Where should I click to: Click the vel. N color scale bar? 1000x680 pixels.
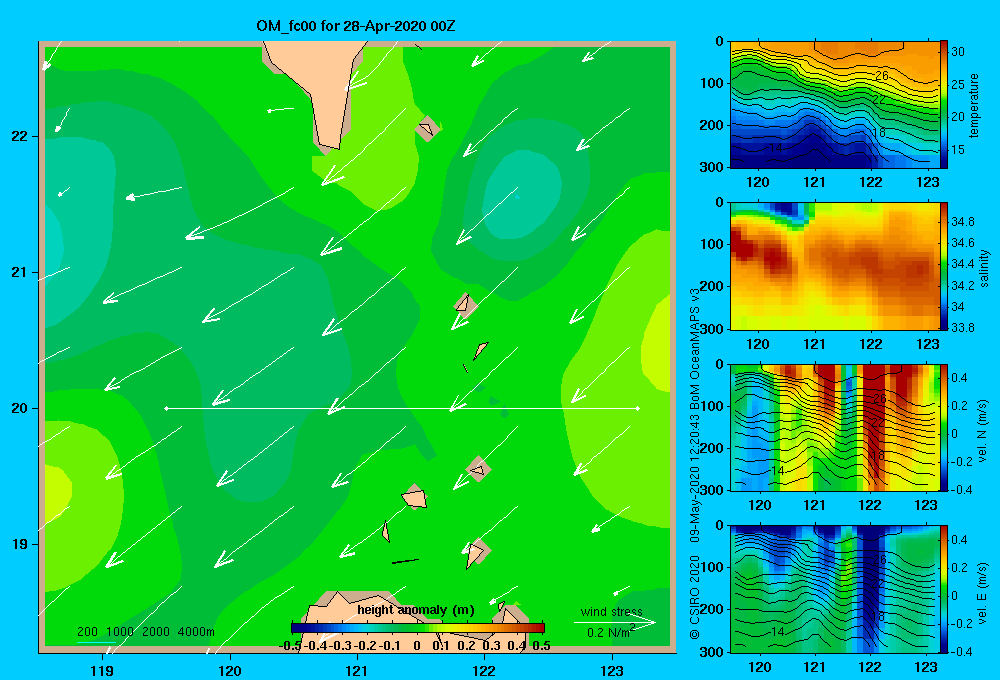(x=944, y=427)
